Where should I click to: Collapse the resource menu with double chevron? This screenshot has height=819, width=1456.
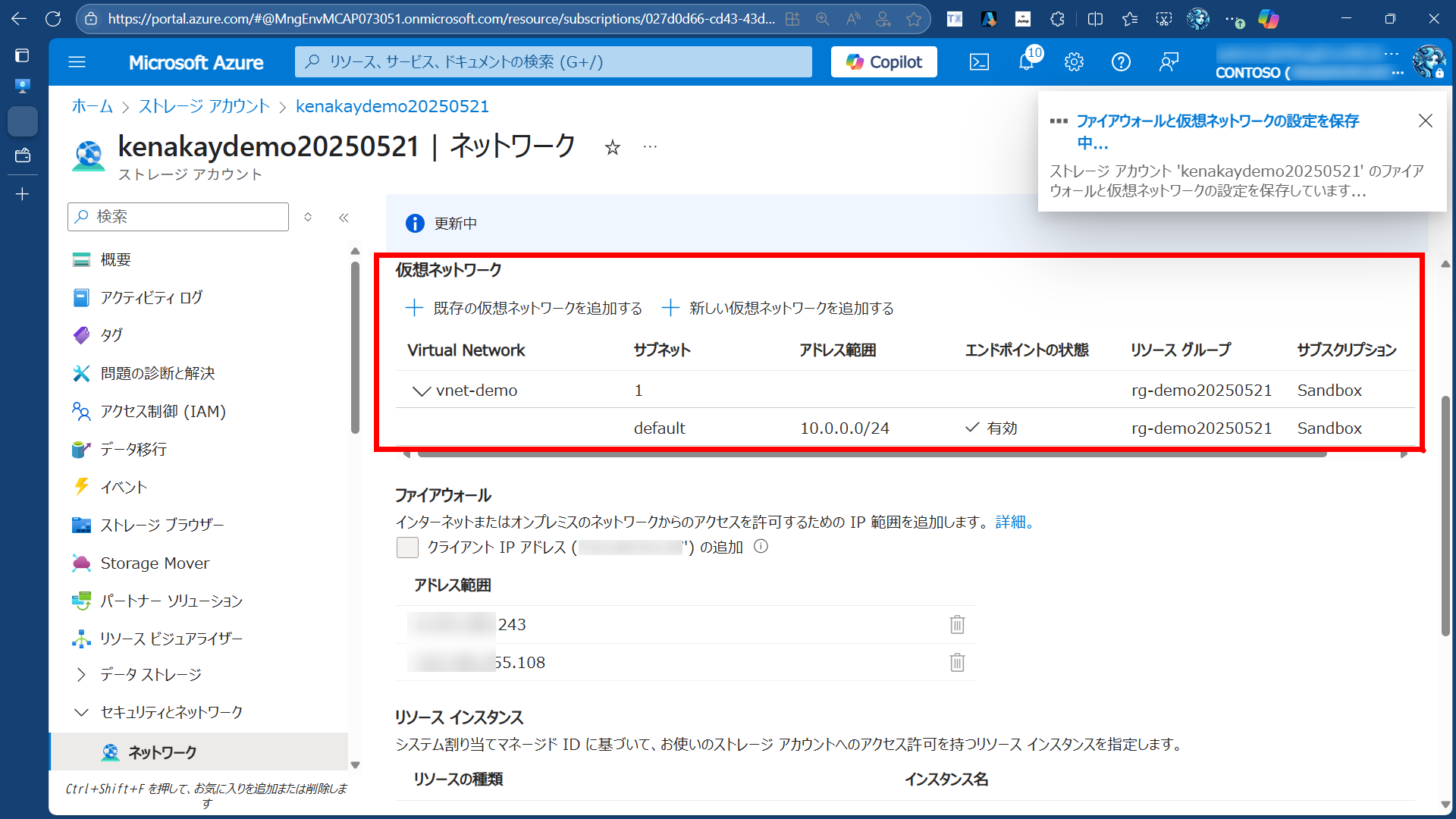click(344, 218)
